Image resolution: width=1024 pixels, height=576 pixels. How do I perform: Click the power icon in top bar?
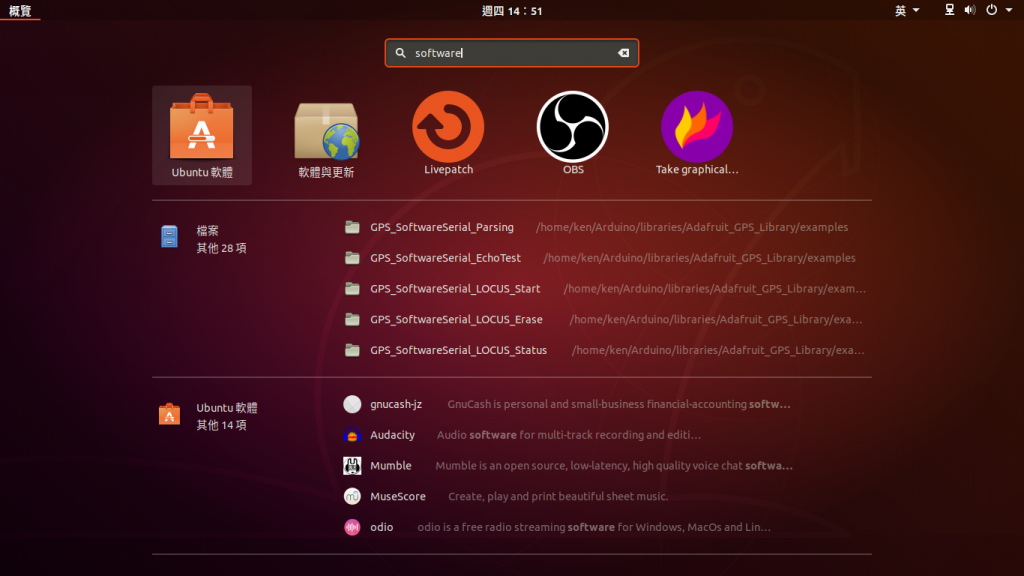coord(991,10)
